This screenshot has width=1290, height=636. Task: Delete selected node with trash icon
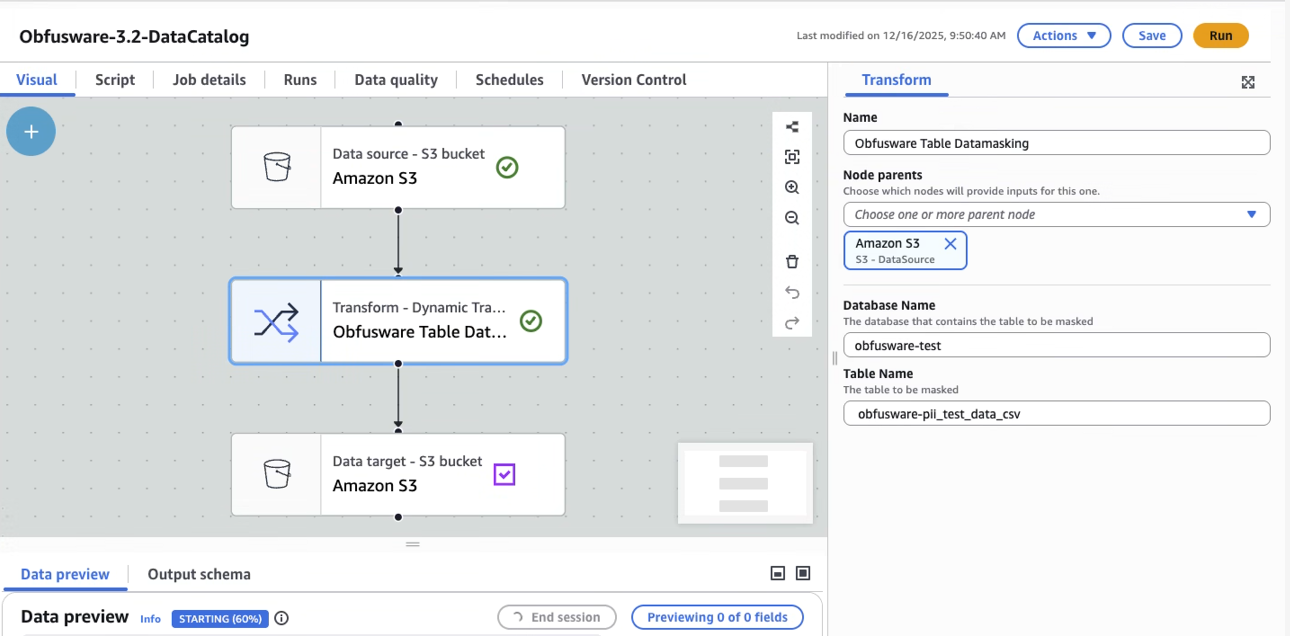click(792, 262)
